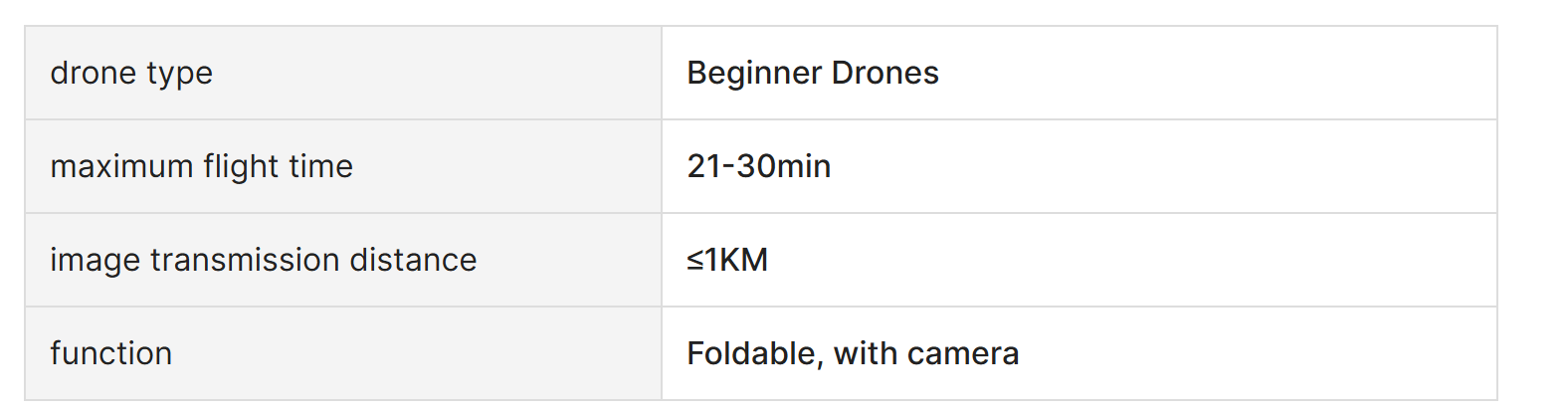Click the word "Beginner" in the table
The width and height of the screenshot is (1568, 416).
[754, 74]
